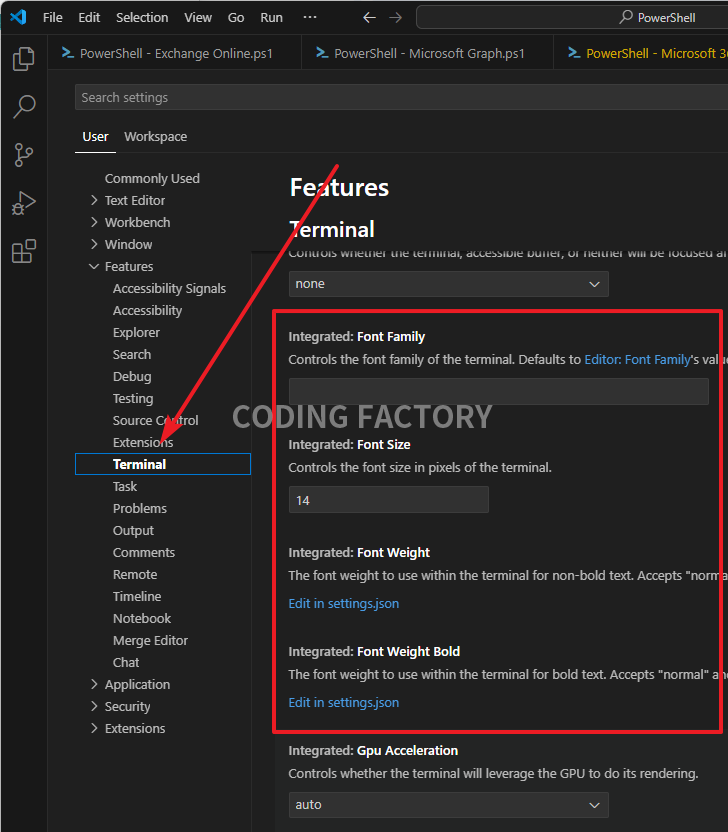Open the Extensions view icon in activity bar
The image size is (728, 832).
(23, 251)
